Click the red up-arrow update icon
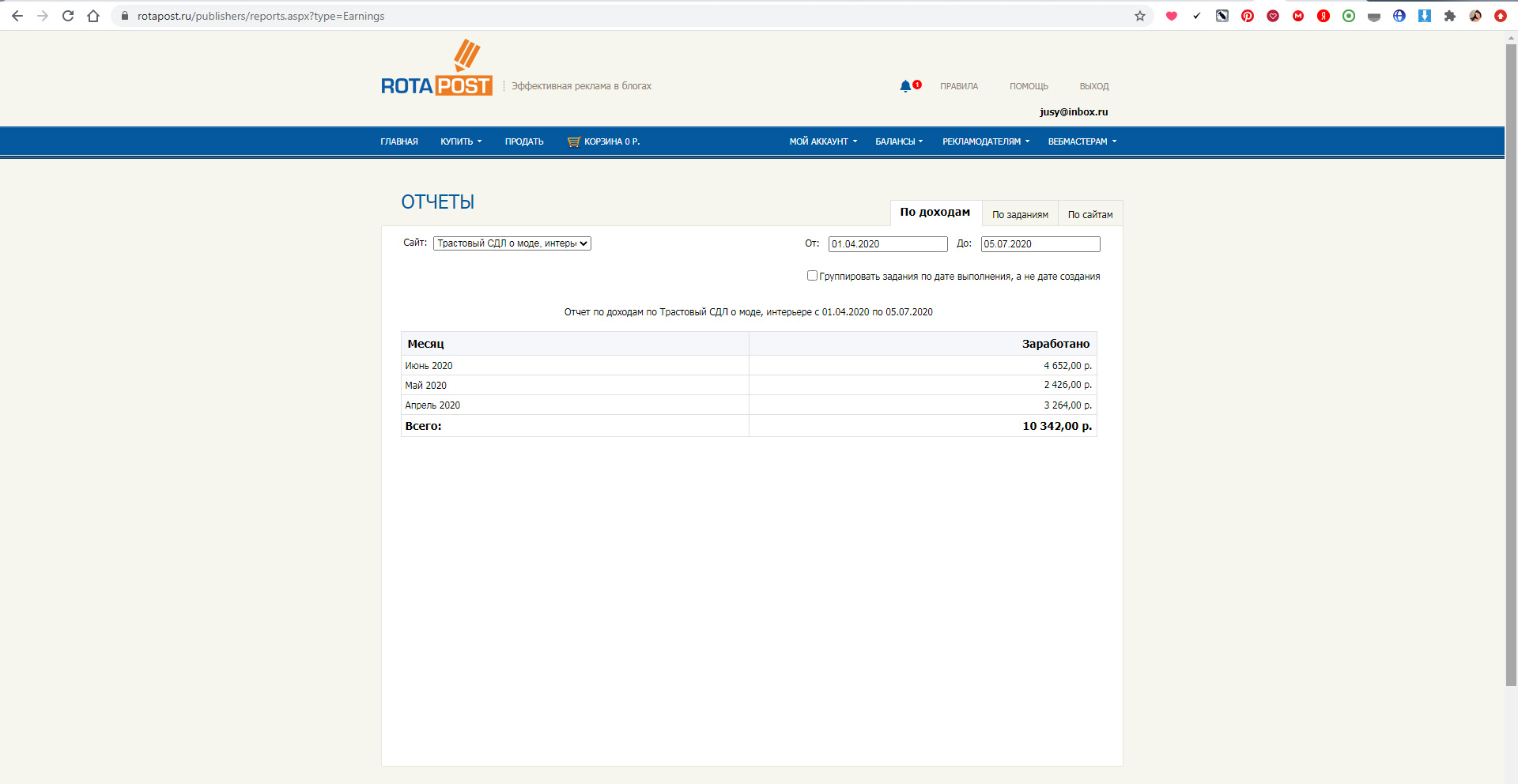 point(1501,16)
